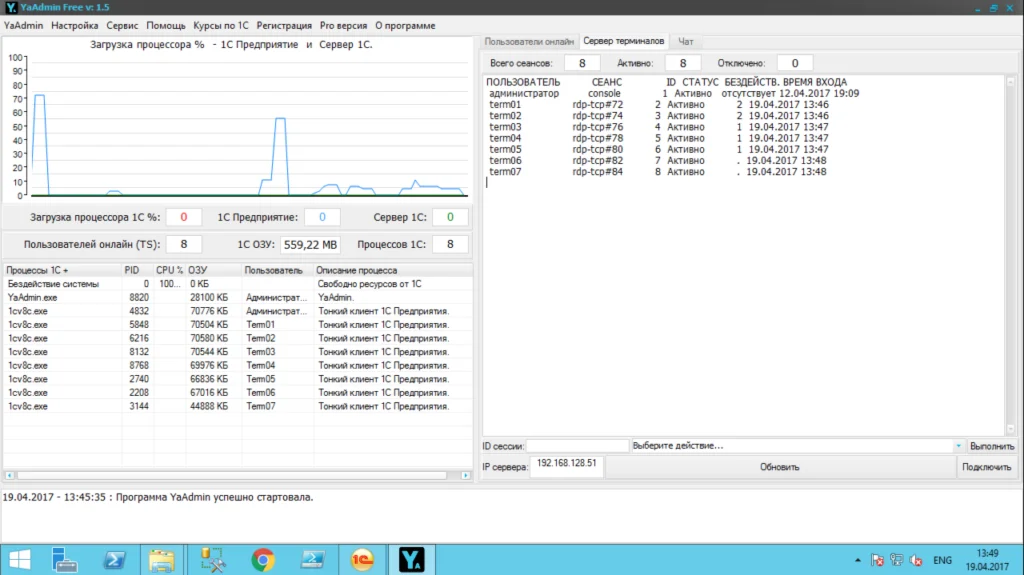1024x575 pixels.
Task: Open the Сервис menu
Action: tap(122, 25)
